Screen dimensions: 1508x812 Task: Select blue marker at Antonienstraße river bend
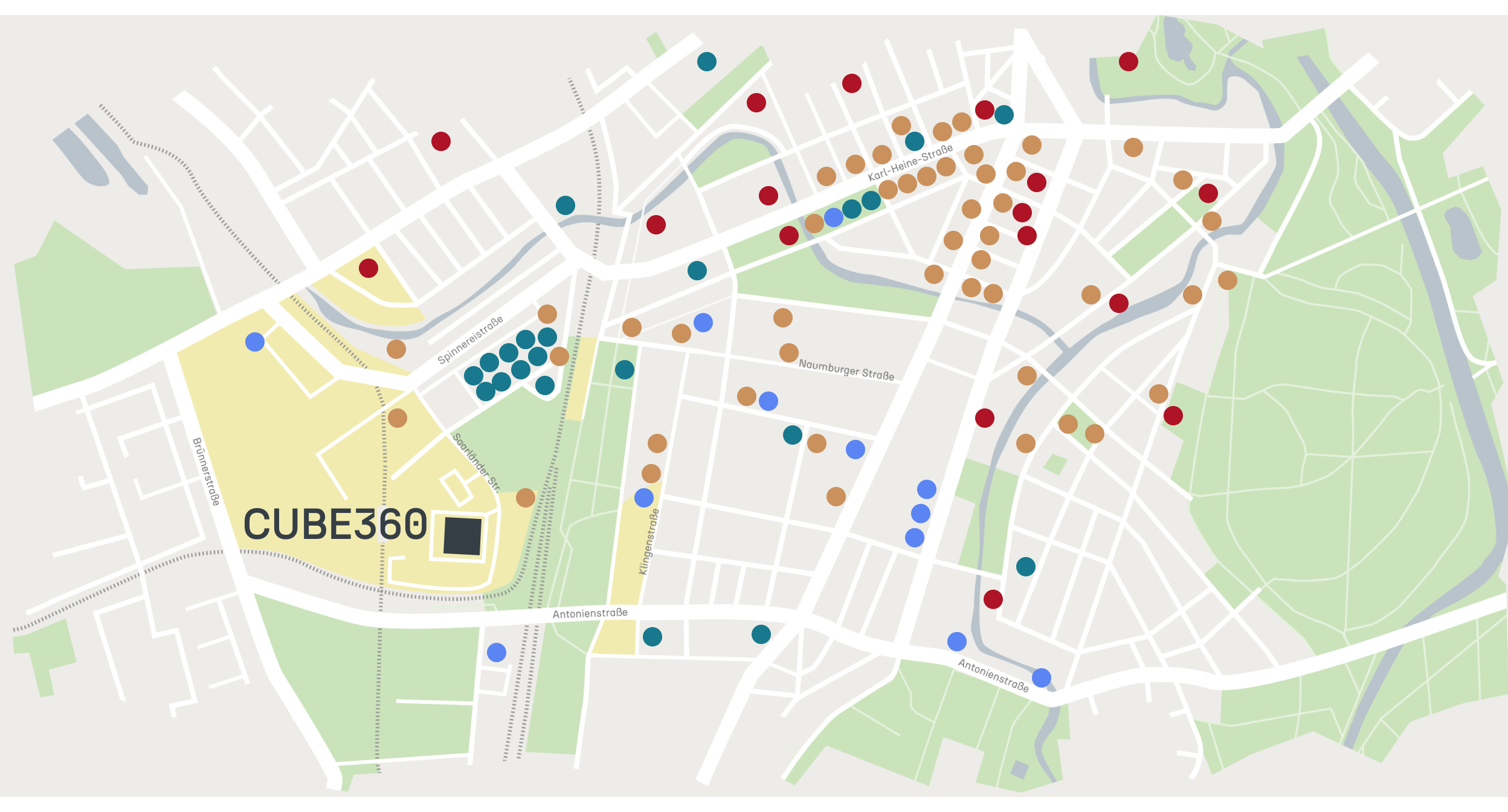[1042, 678]
